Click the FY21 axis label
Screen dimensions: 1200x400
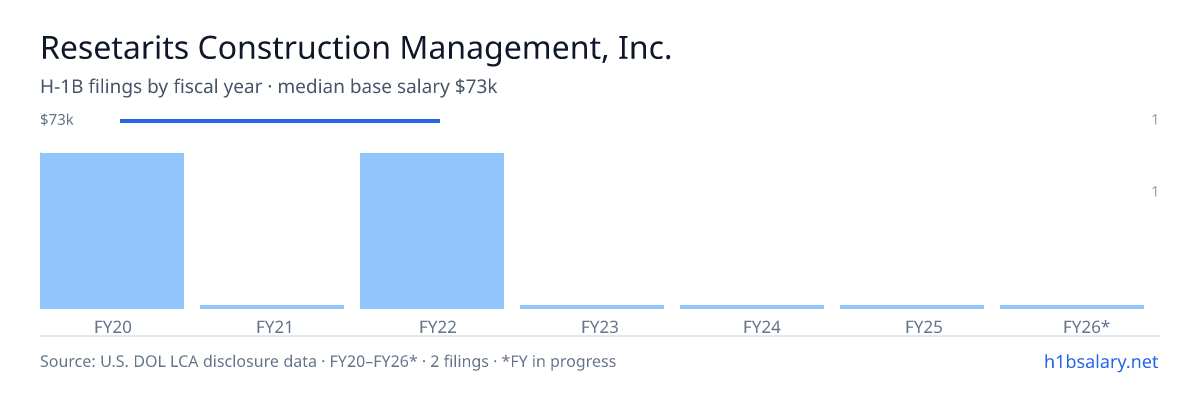pos(272,326)
